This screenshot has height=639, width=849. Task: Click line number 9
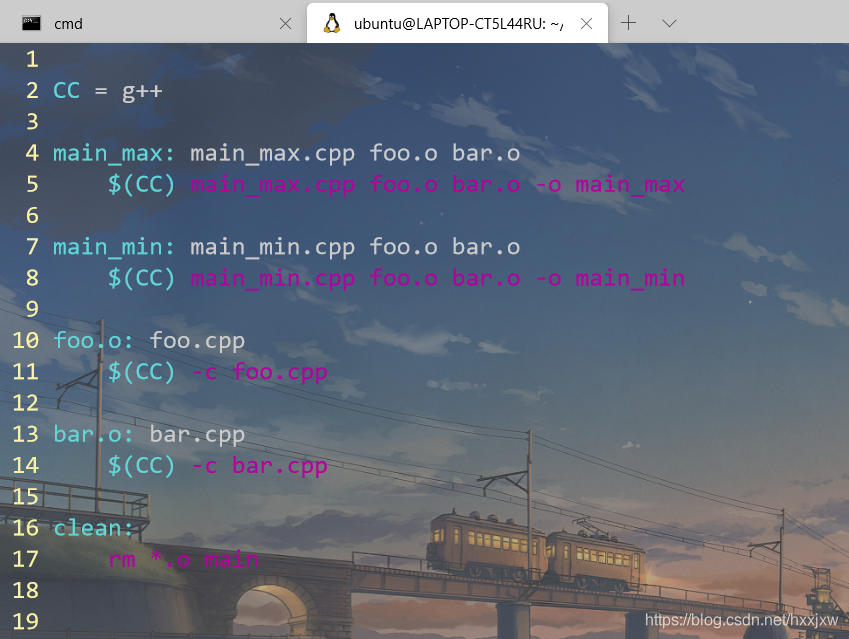[x=32, y=309]
